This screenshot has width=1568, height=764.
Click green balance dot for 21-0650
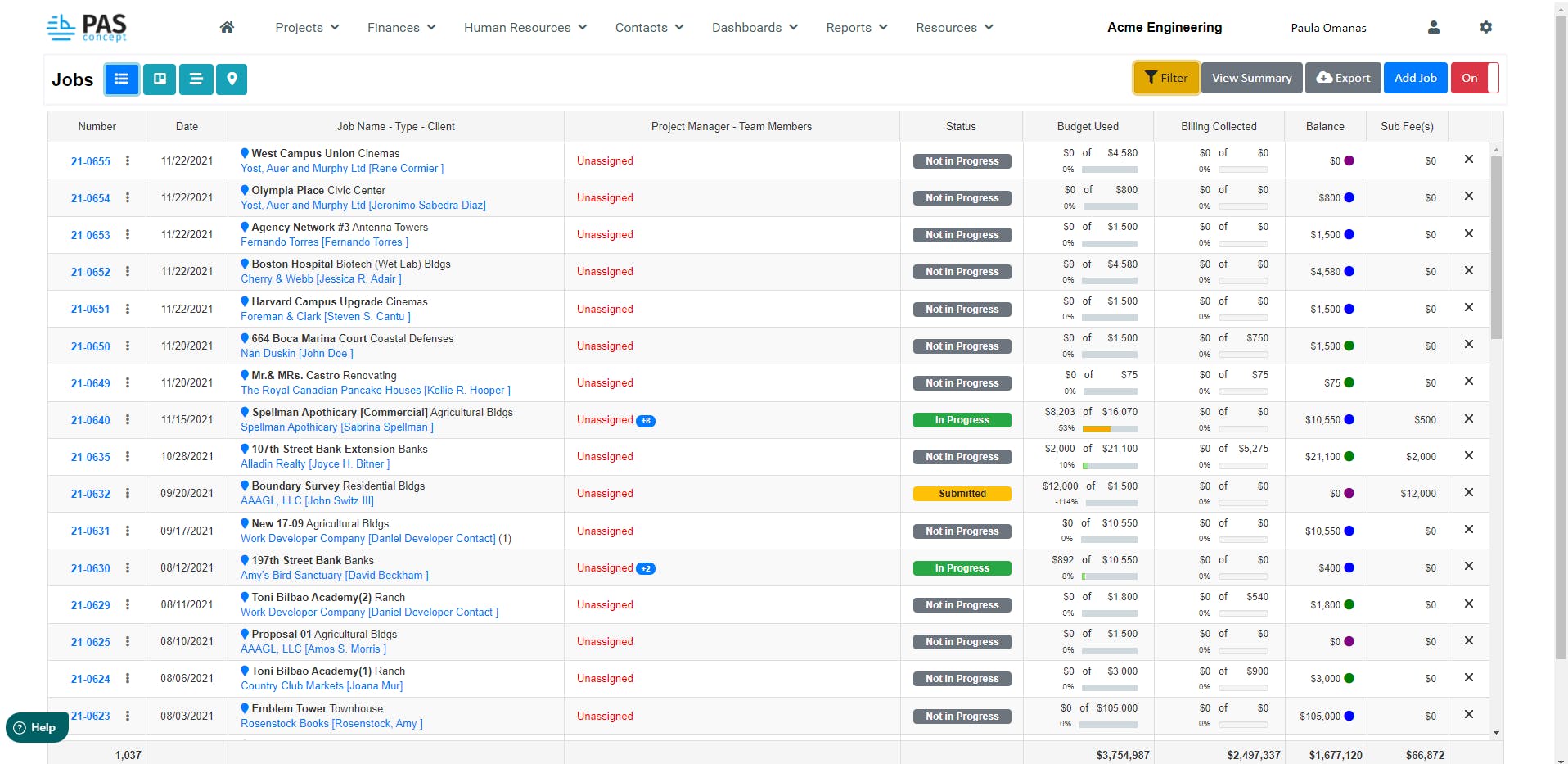(x=1349, y=346)
